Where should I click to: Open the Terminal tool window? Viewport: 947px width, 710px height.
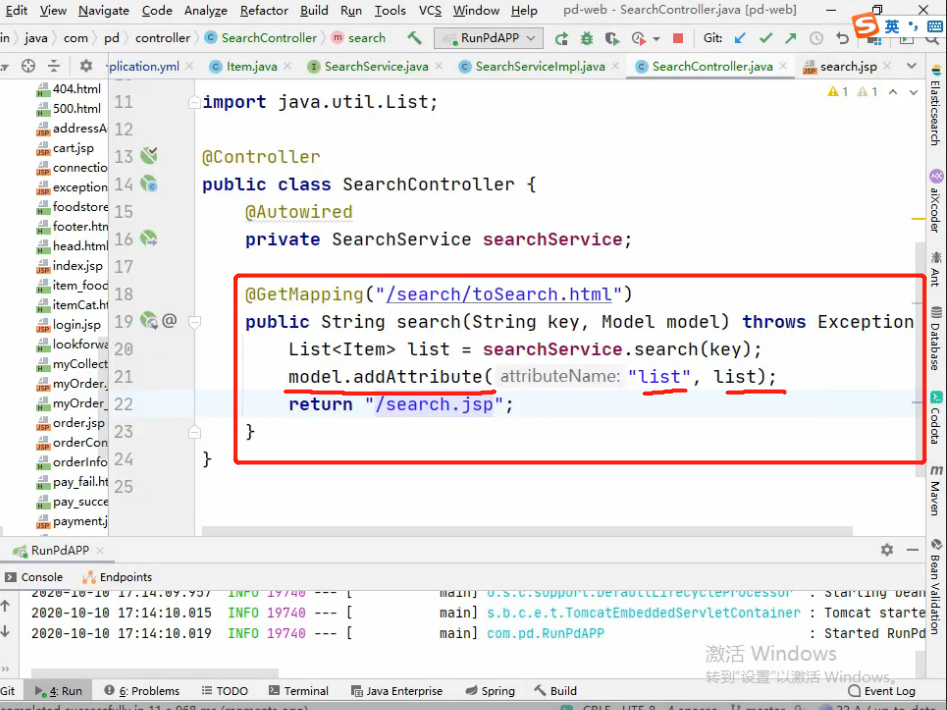(x=299, y=690)
